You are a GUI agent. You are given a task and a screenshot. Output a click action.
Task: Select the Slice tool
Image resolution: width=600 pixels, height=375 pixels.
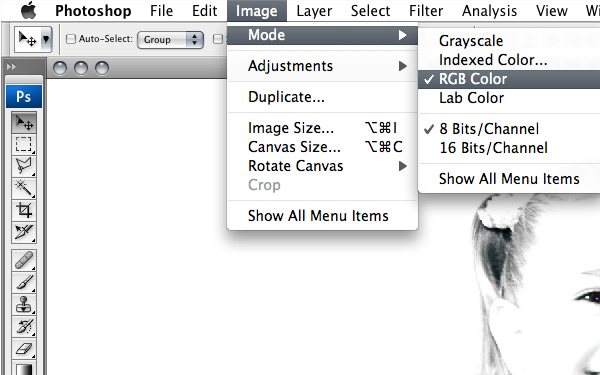click(24, 232)
